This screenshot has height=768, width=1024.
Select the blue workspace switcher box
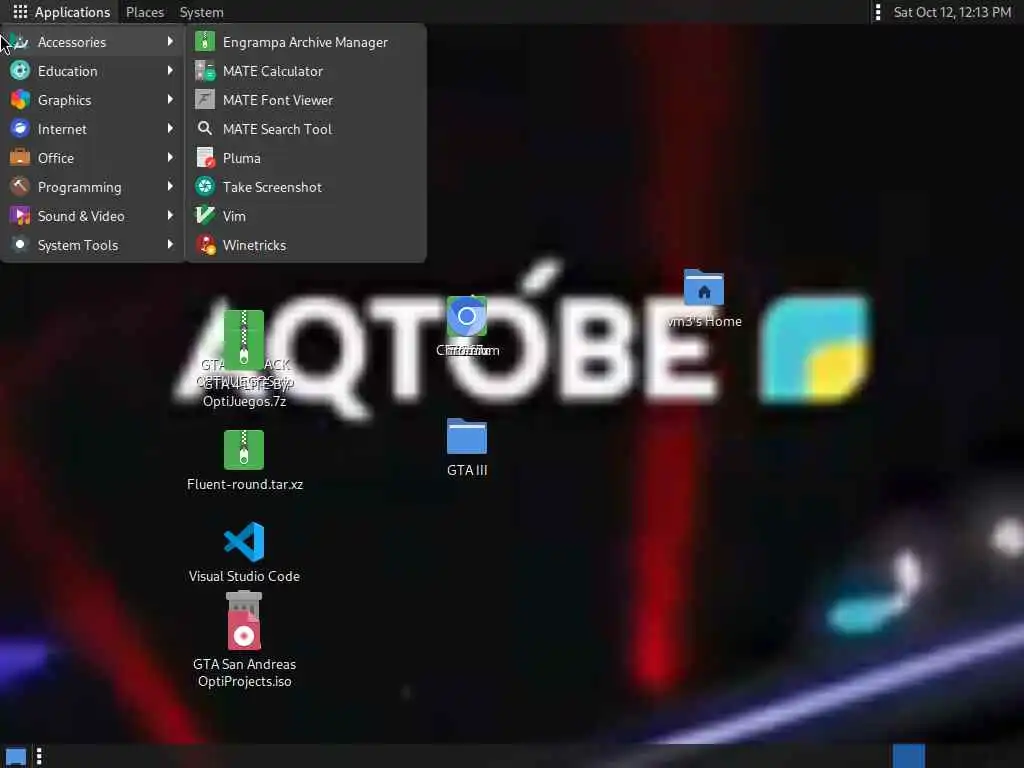[909, 756]
